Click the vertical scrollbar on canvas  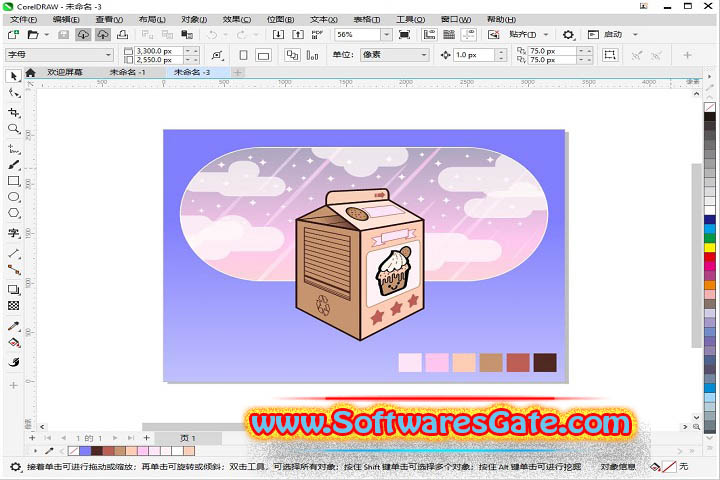click(x=697, y=255)
